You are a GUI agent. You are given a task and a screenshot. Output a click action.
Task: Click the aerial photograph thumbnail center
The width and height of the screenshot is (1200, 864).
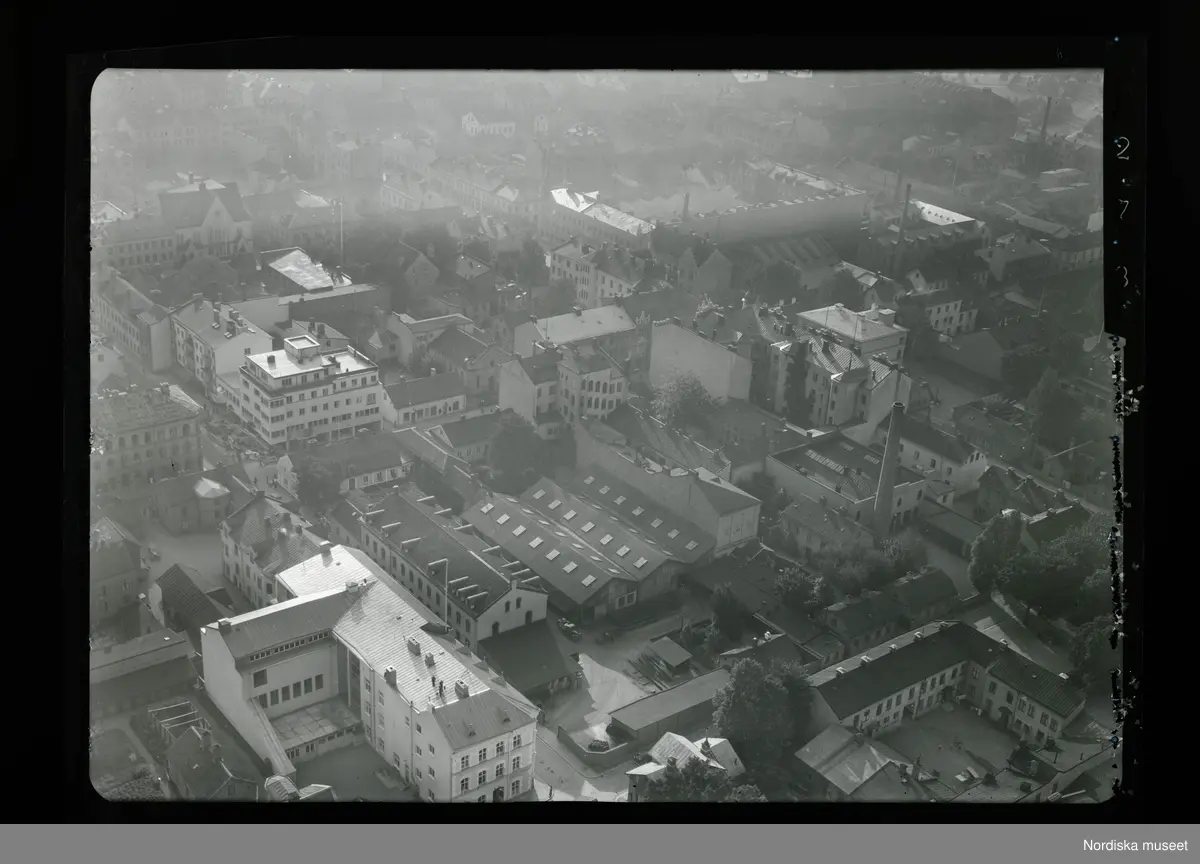pos(600,435)
